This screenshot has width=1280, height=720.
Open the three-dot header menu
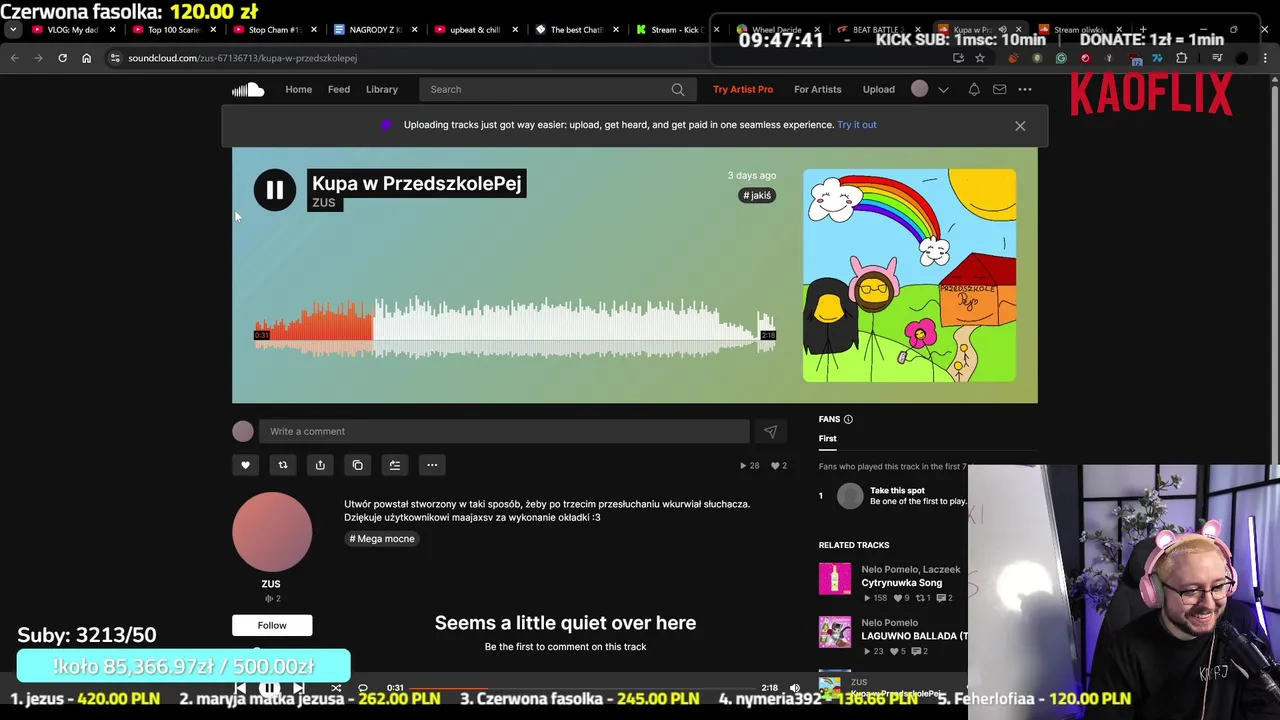[x=1025, y=89]
